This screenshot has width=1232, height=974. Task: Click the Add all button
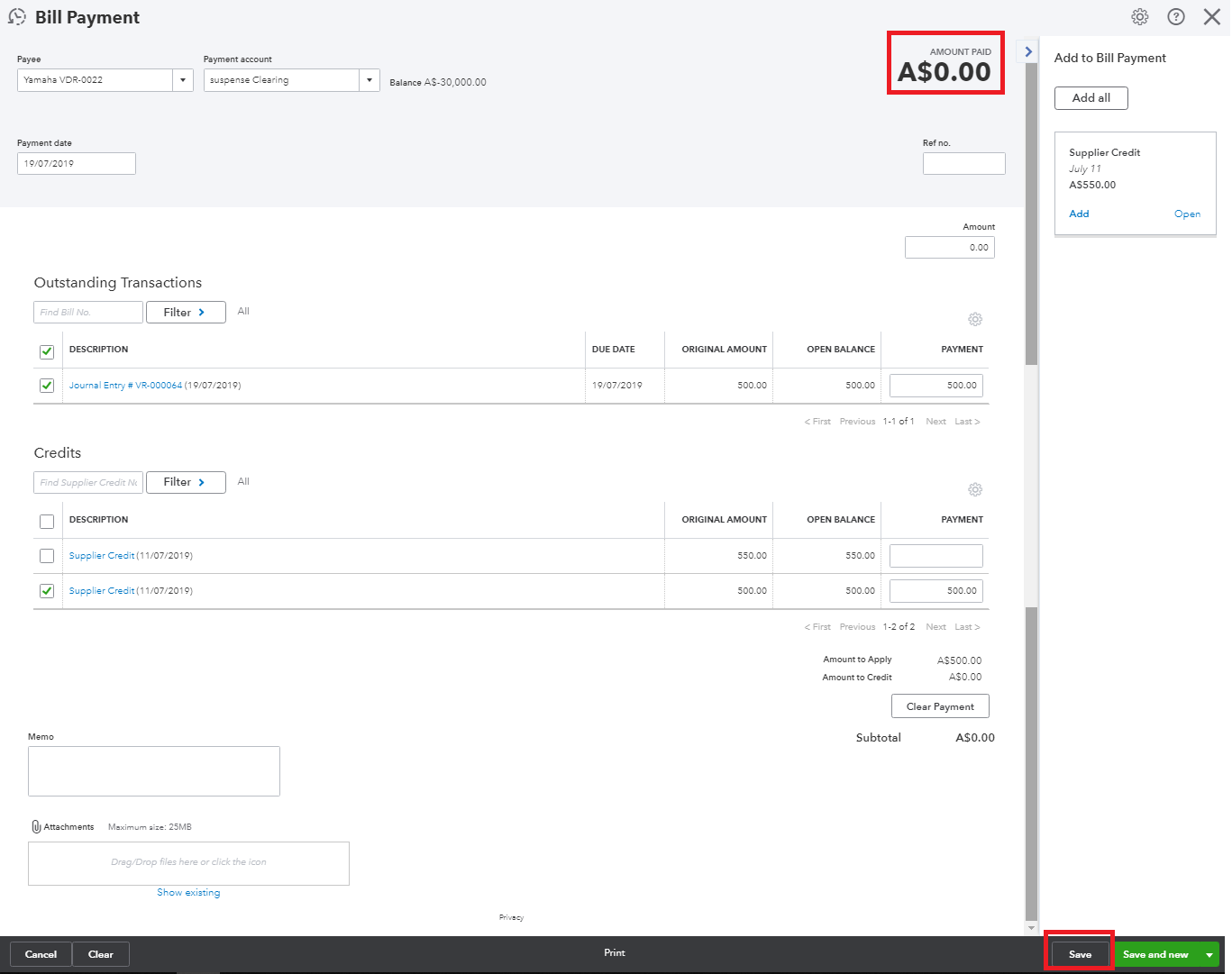click(x=1091, y=97)
